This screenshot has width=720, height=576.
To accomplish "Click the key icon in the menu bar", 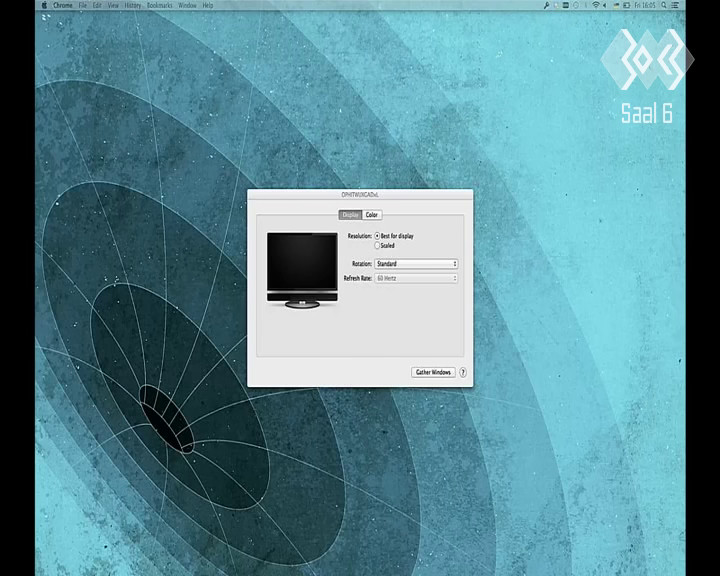I will tap(546, 5).
